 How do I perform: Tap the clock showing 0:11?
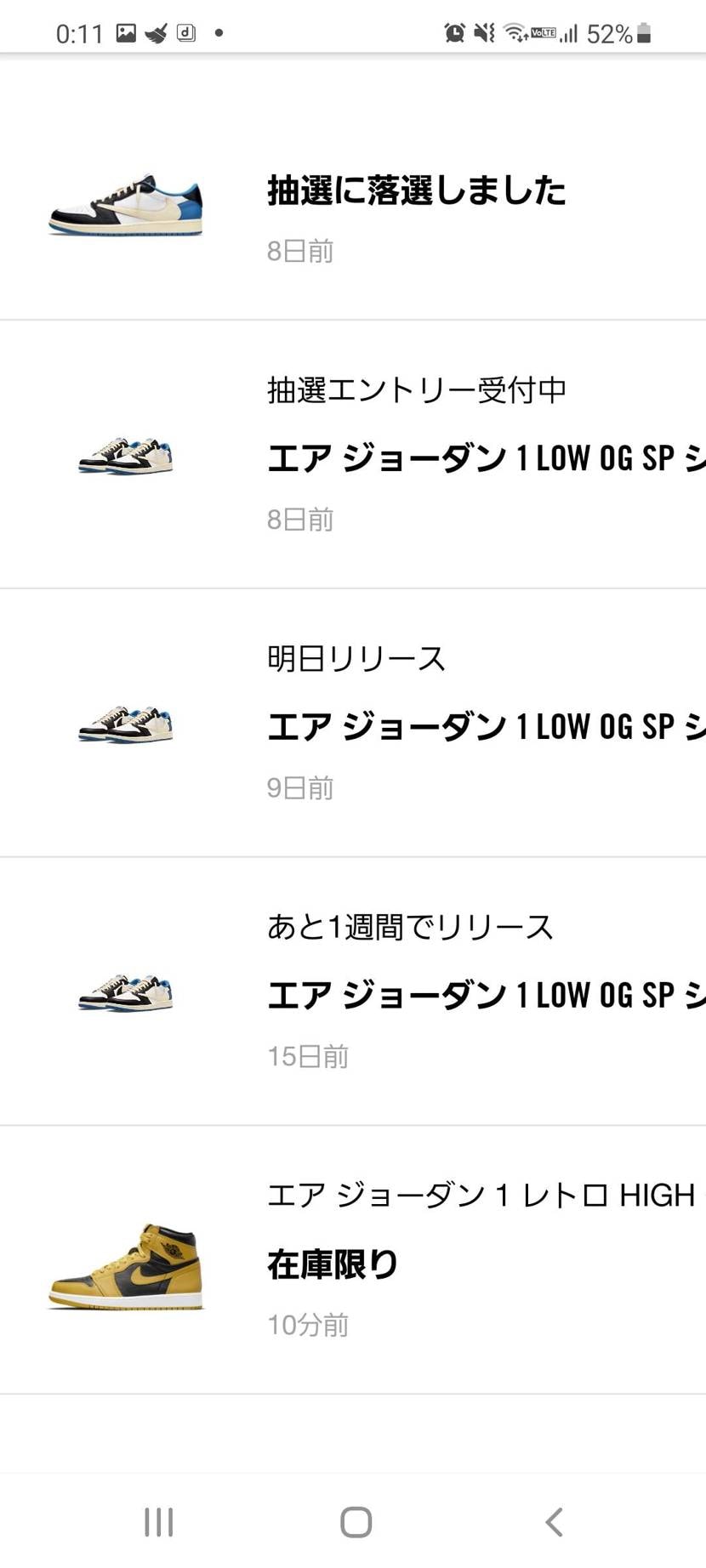pyautogui.click(x=81, y=32)
